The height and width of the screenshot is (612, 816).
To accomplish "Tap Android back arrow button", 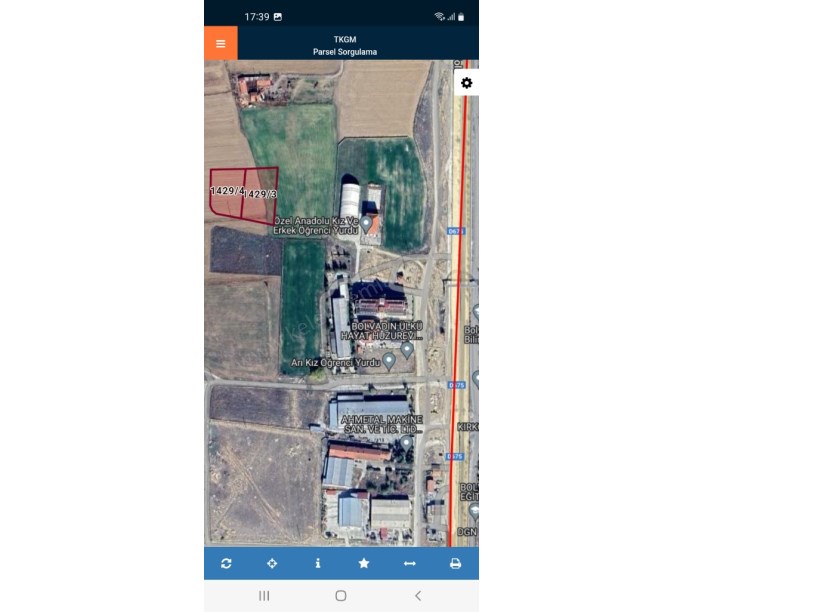I will (x=418, y=595).
